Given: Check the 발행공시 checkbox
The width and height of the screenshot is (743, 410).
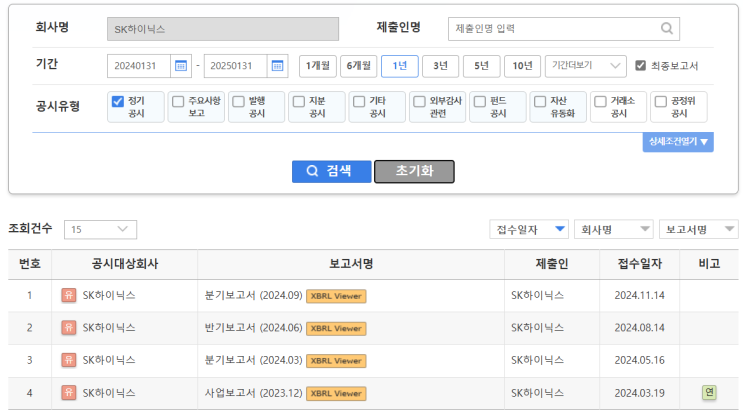Looking at the screenshot, I should pyautogui.click(x=238, y=101).
